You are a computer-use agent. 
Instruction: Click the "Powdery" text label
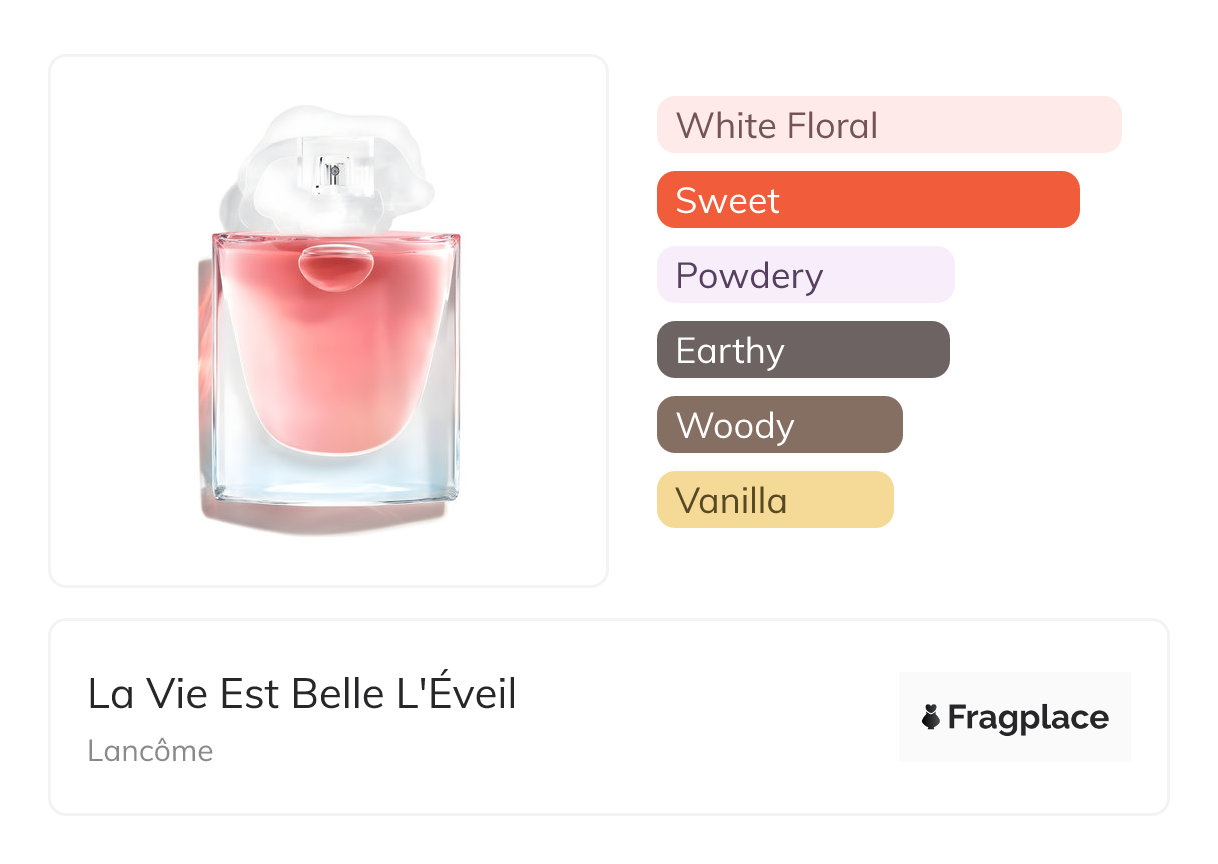tap(749, 276)
